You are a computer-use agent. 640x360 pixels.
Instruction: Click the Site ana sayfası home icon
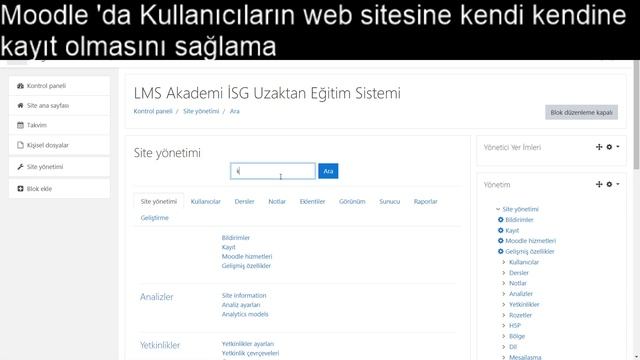pos(20,105)
